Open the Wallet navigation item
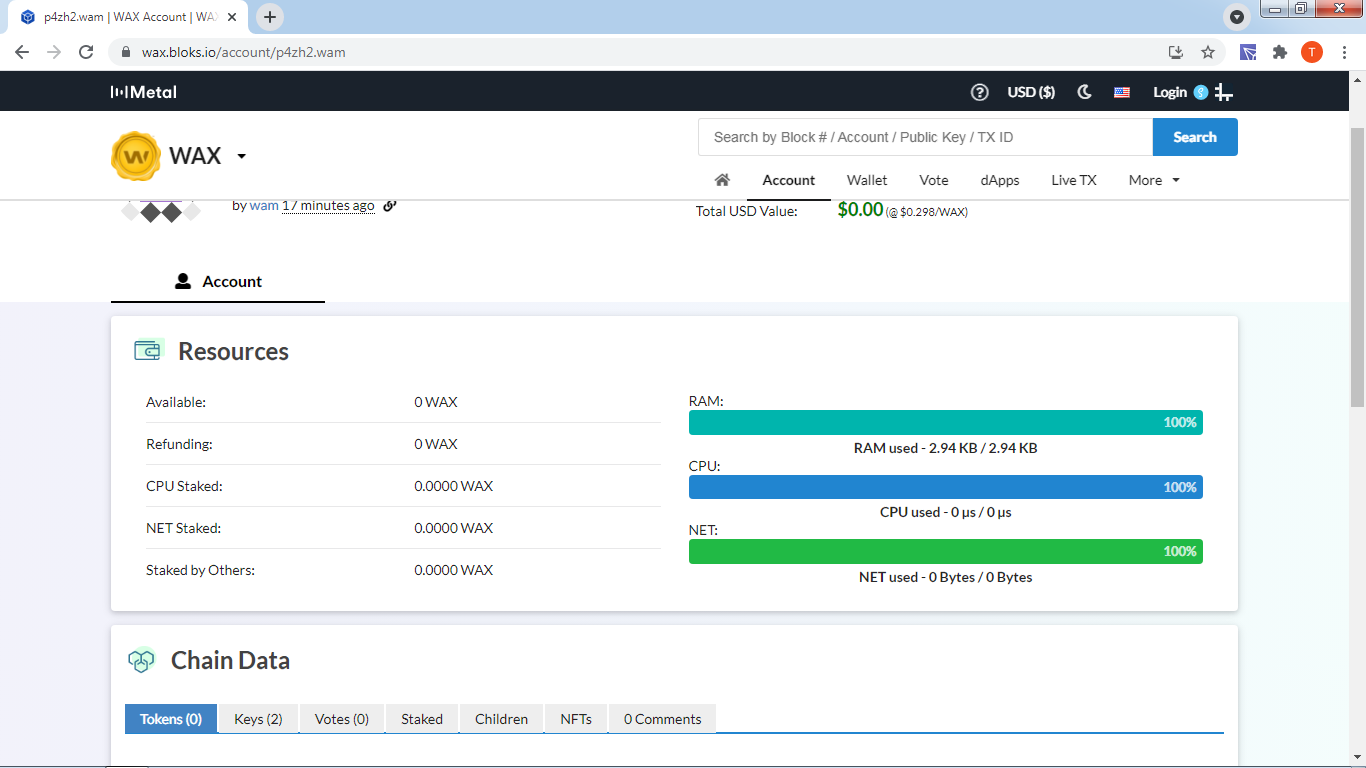This screenshot has height=768, width=1366. [x=867, y=180]
